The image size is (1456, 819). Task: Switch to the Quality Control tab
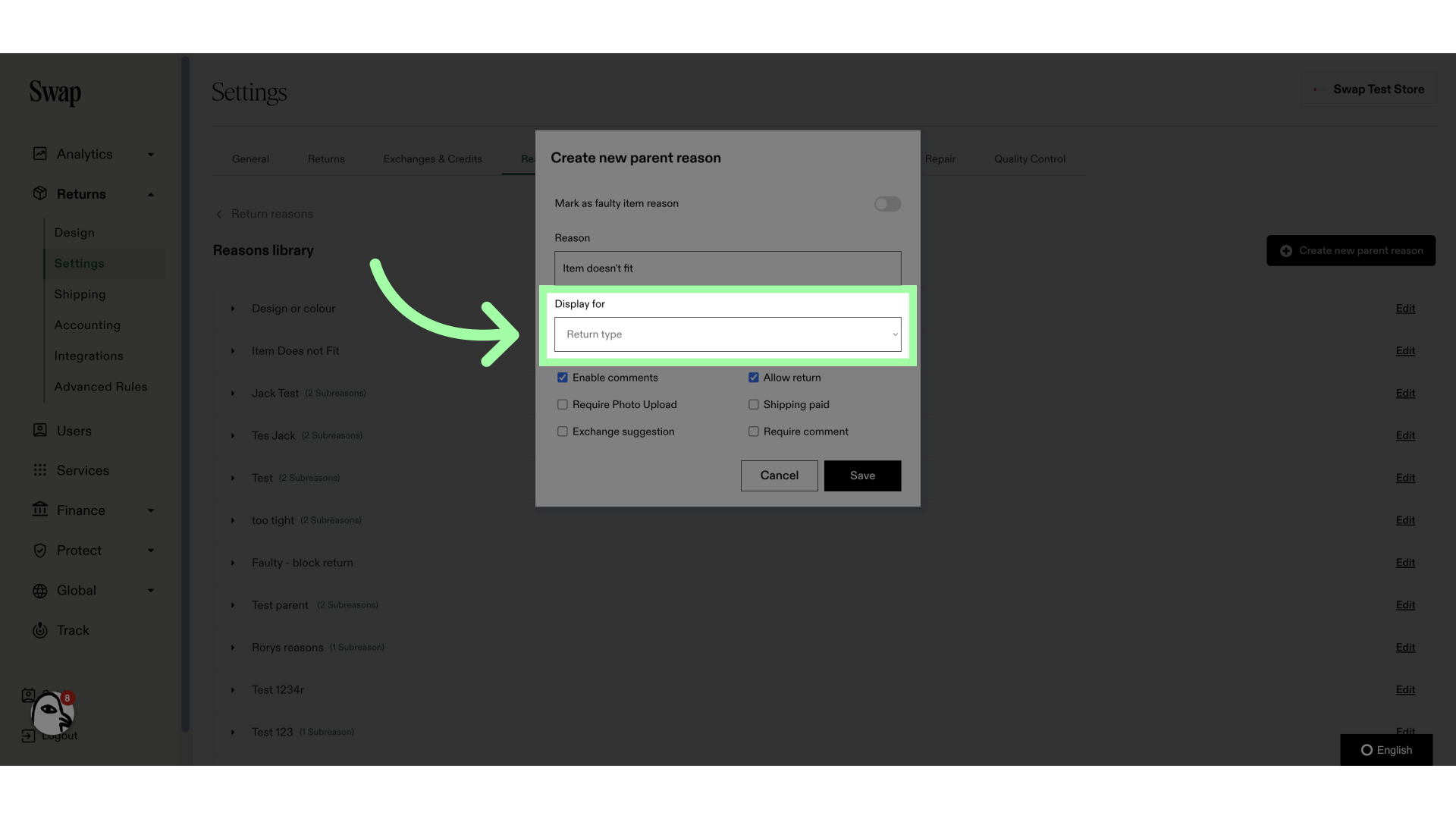coord(1030,159)
